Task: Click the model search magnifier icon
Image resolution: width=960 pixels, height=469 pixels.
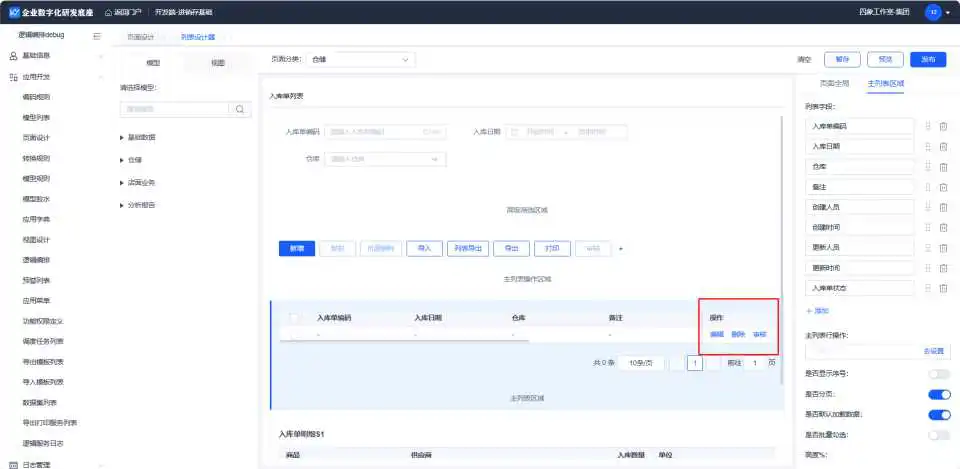Action: (x=240, y=109)
